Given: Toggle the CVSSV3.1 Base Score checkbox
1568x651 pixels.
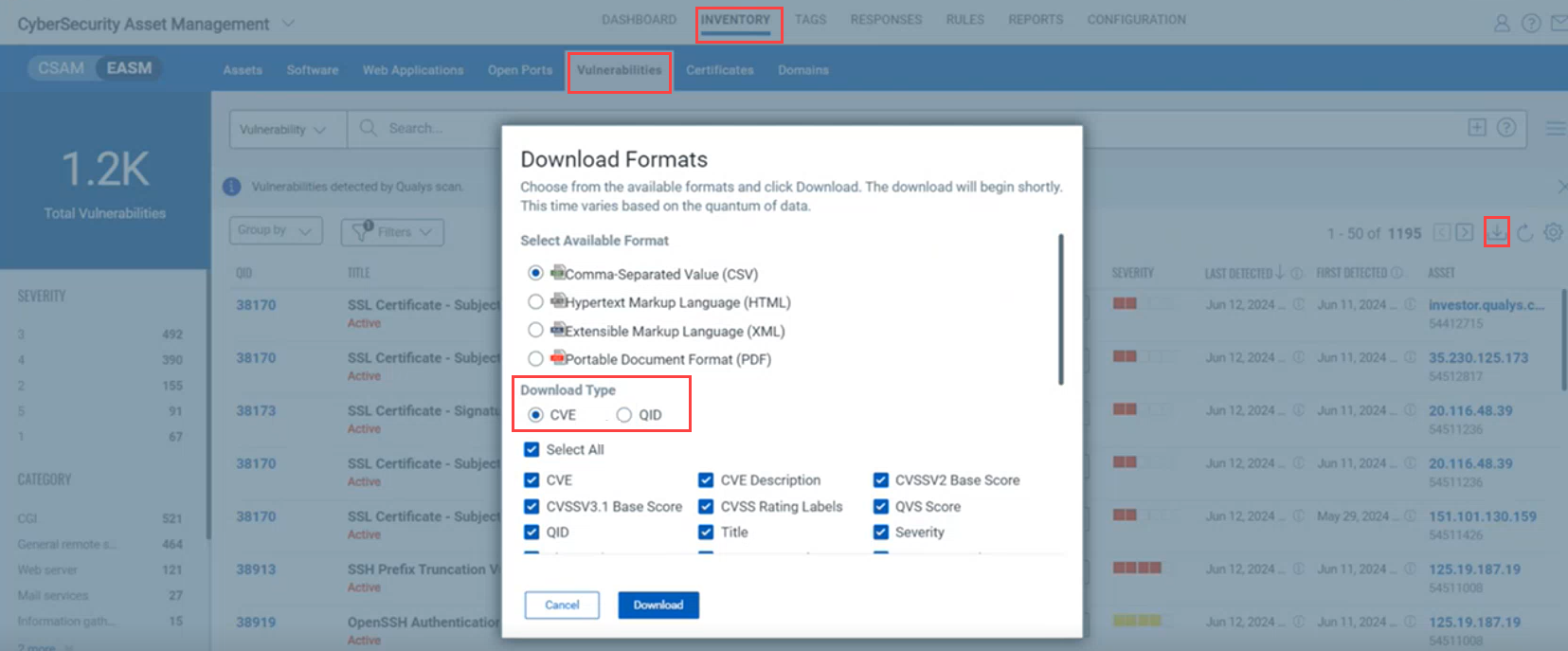Looking at the screenshot, I should 532,506.
